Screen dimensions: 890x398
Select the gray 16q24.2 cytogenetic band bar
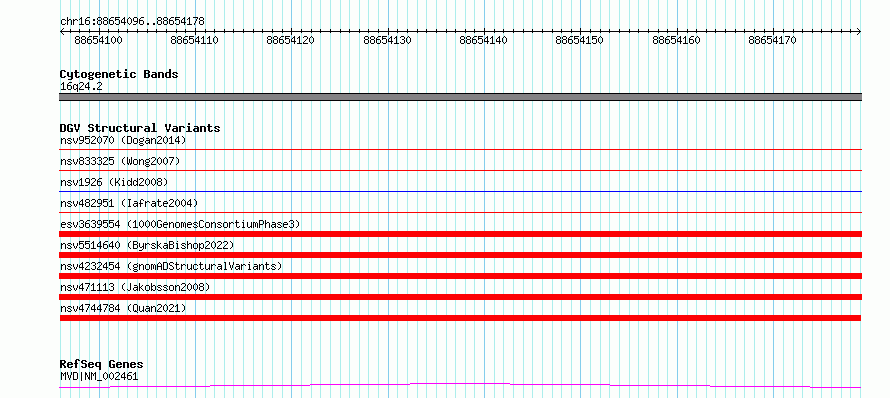[x=460, y=97]
